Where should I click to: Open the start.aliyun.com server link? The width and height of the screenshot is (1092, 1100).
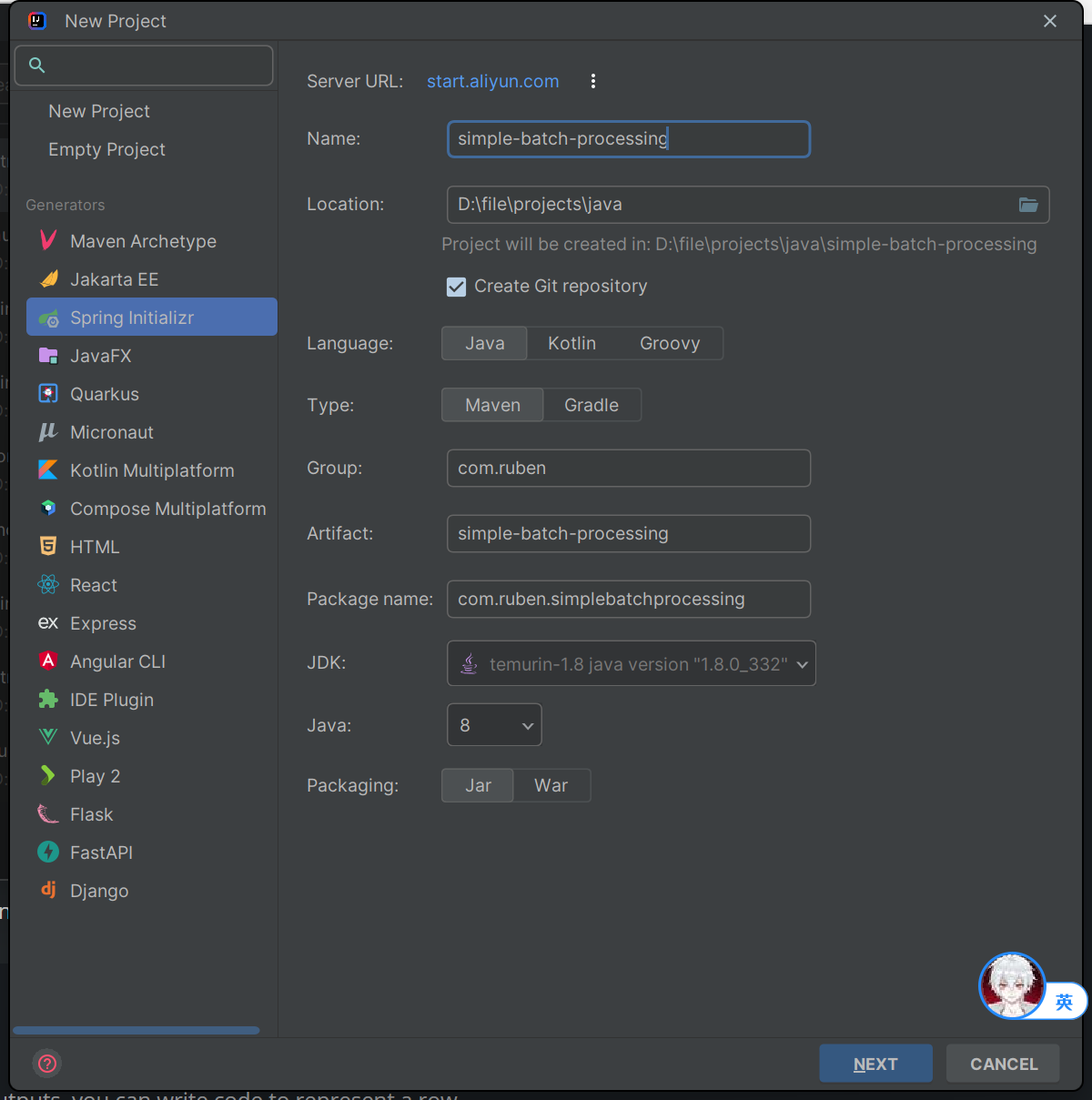492,81
